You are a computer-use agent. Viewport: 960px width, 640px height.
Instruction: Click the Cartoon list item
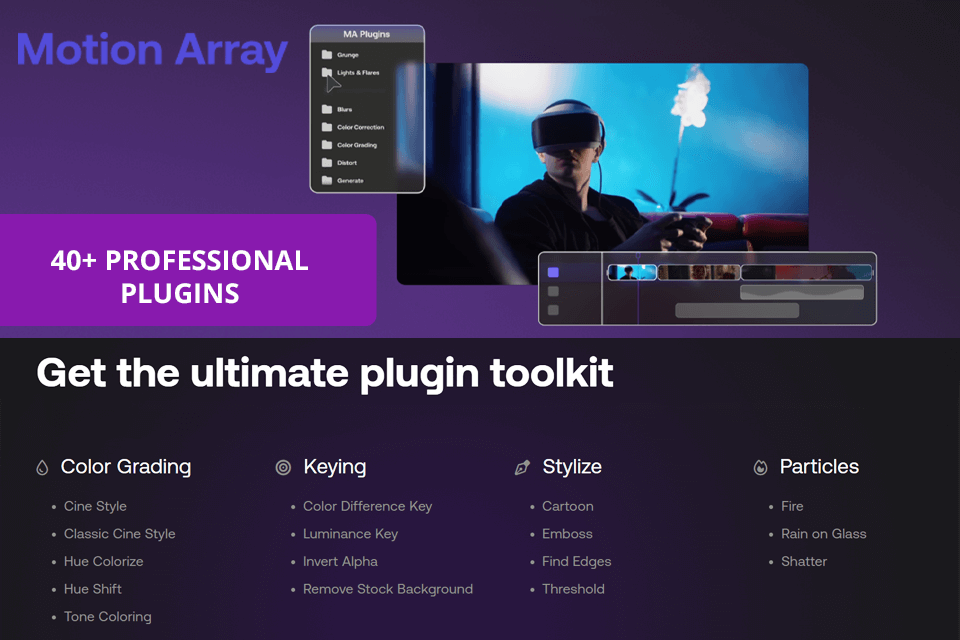click(x=568, y=506)
